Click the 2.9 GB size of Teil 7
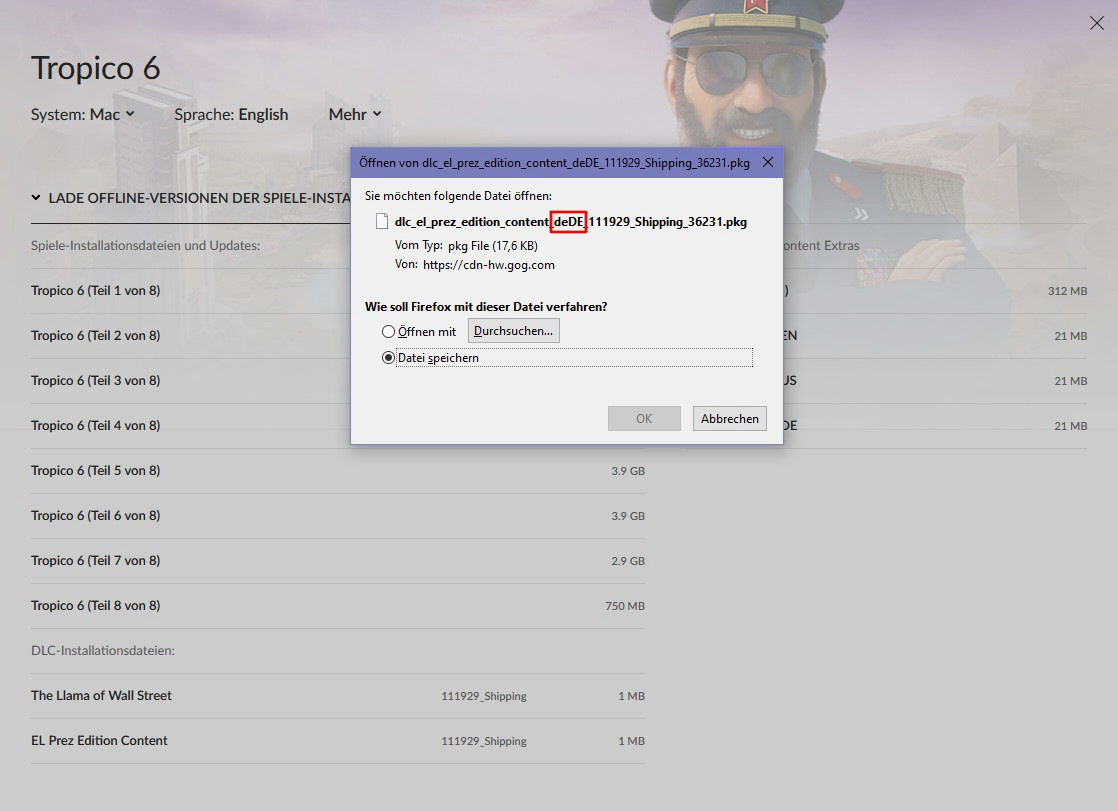Viewport: 1118px width, 811px height. click(x=627, y=561)
